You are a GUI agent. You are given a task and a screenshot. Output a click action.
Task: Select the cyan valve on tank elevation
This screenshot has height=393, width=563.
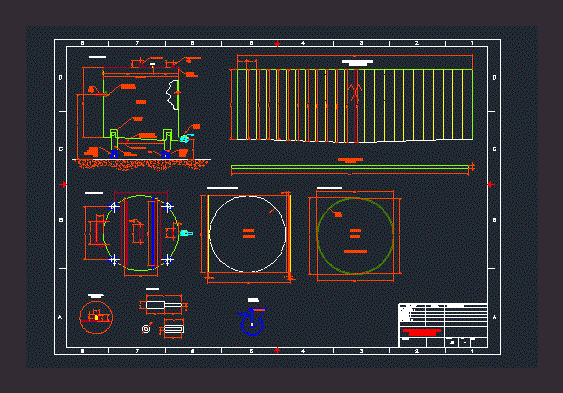(x=186, y=138)
